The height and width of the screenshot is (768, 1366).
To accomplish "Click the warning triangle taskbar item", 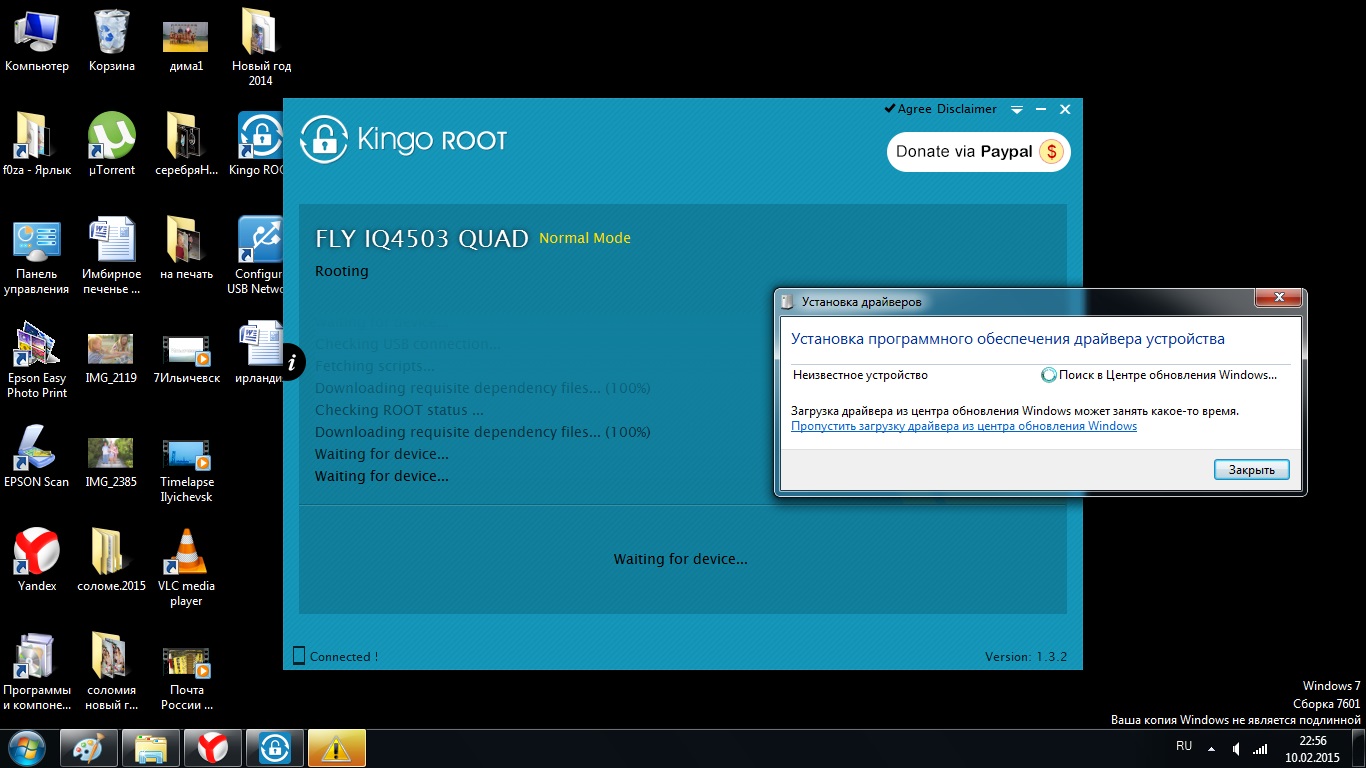I will [336, 748].
